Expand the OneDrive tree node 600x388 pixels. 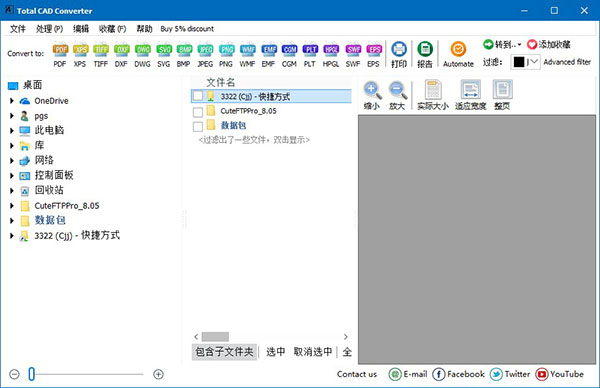click(x=12, y=101)
